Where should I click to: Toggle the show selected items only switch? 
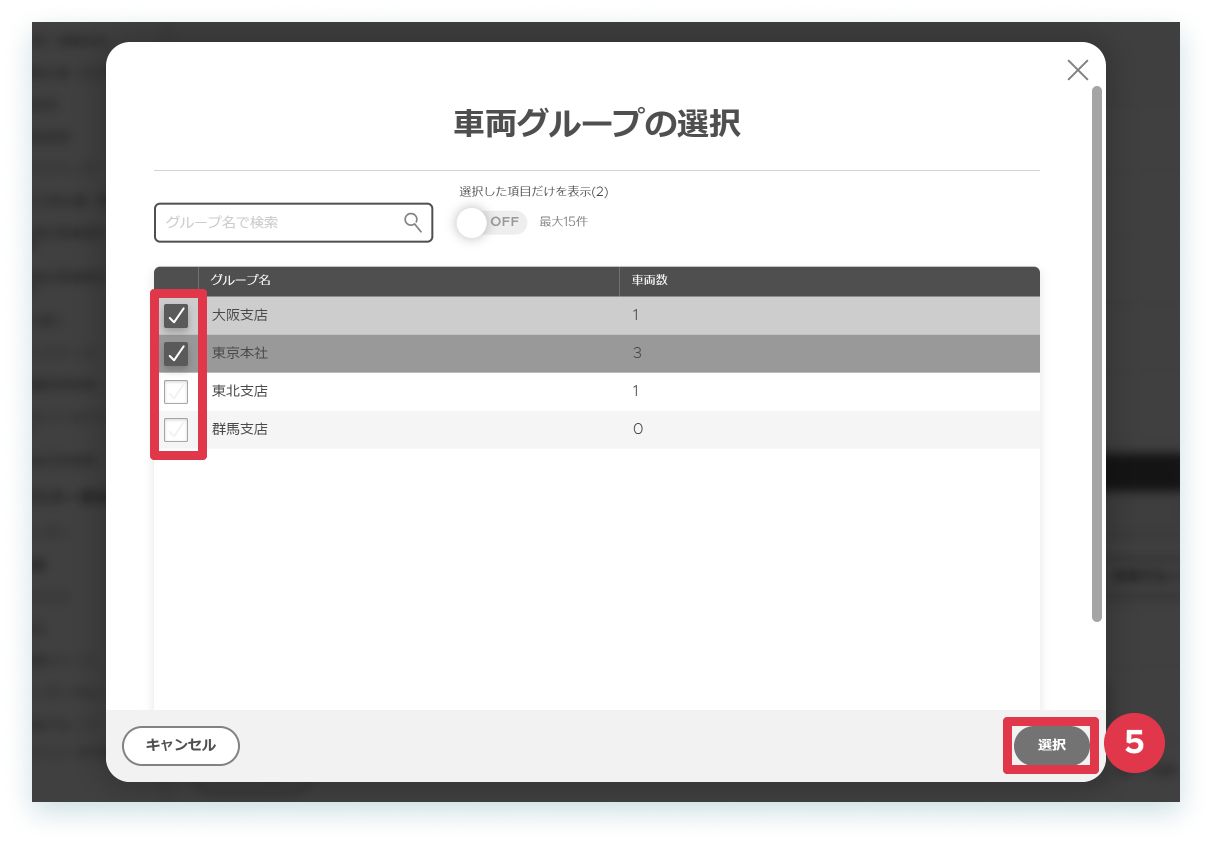491,222
